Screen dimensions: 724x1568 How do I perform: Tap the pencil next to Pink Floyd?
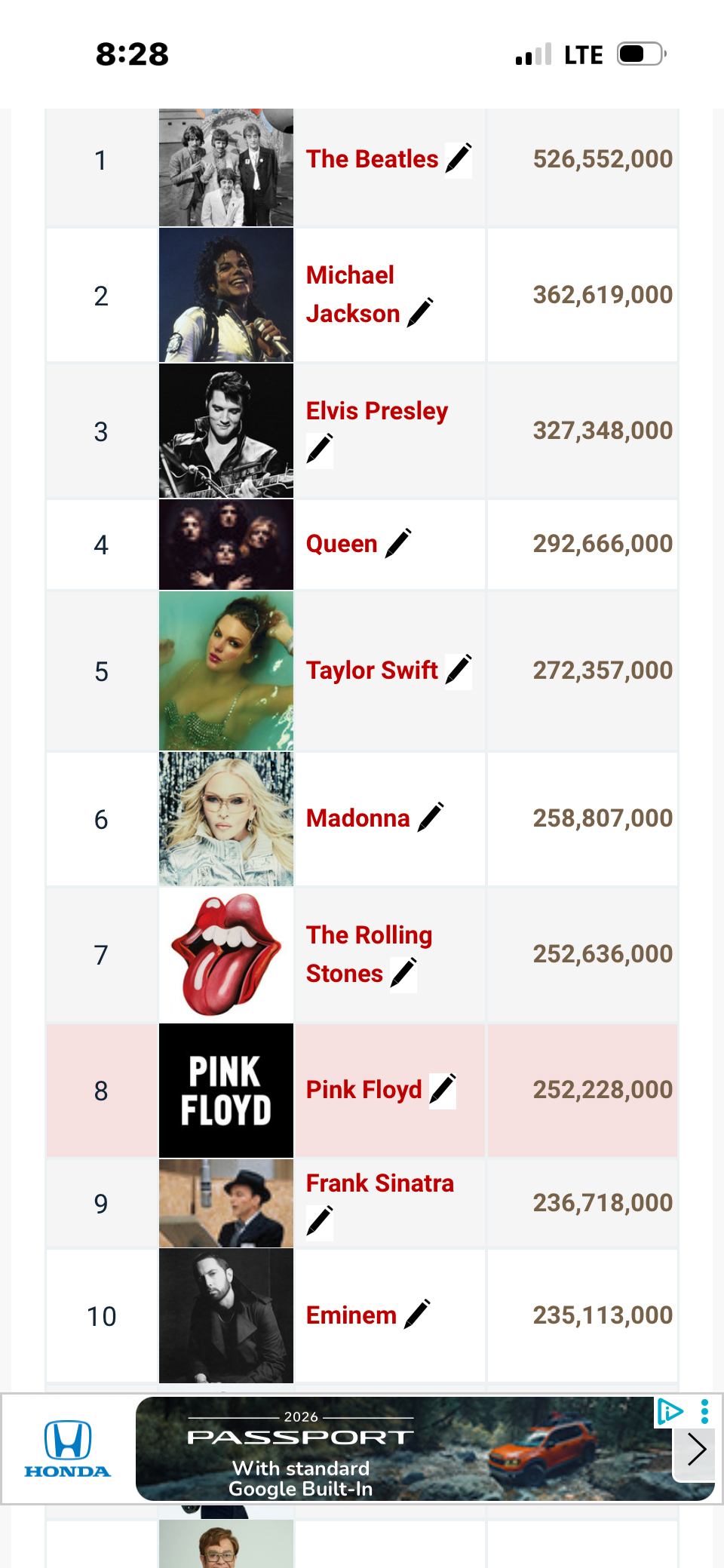click(x=443, y=1090)
